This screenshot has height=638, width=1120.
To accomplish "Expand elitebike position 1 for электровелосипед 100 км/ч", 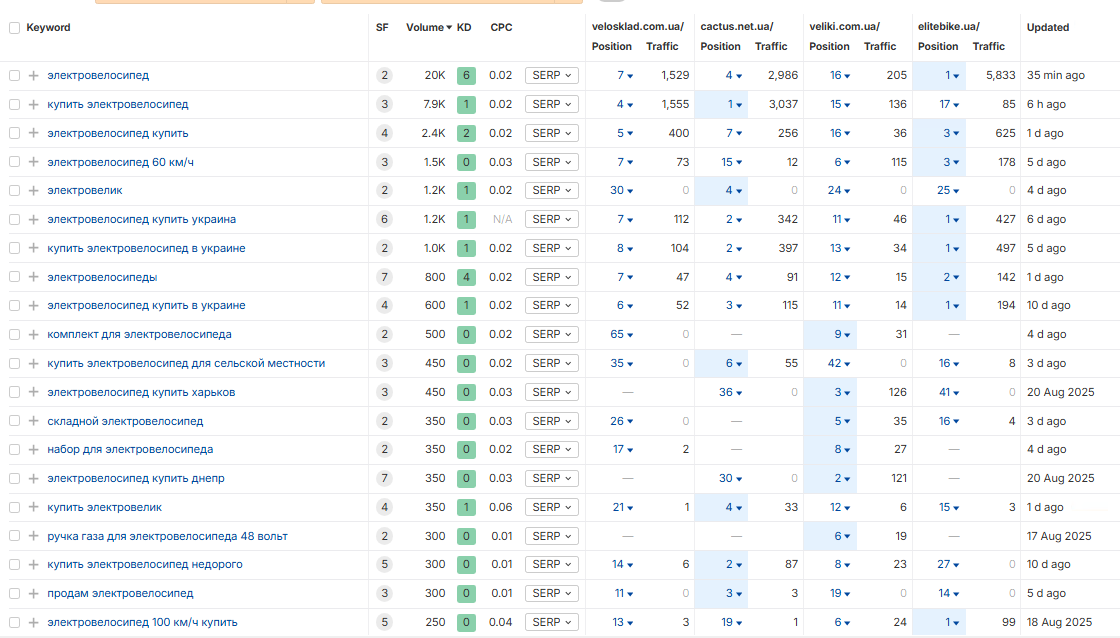I will pyautogui.click(x=952, y=622).
